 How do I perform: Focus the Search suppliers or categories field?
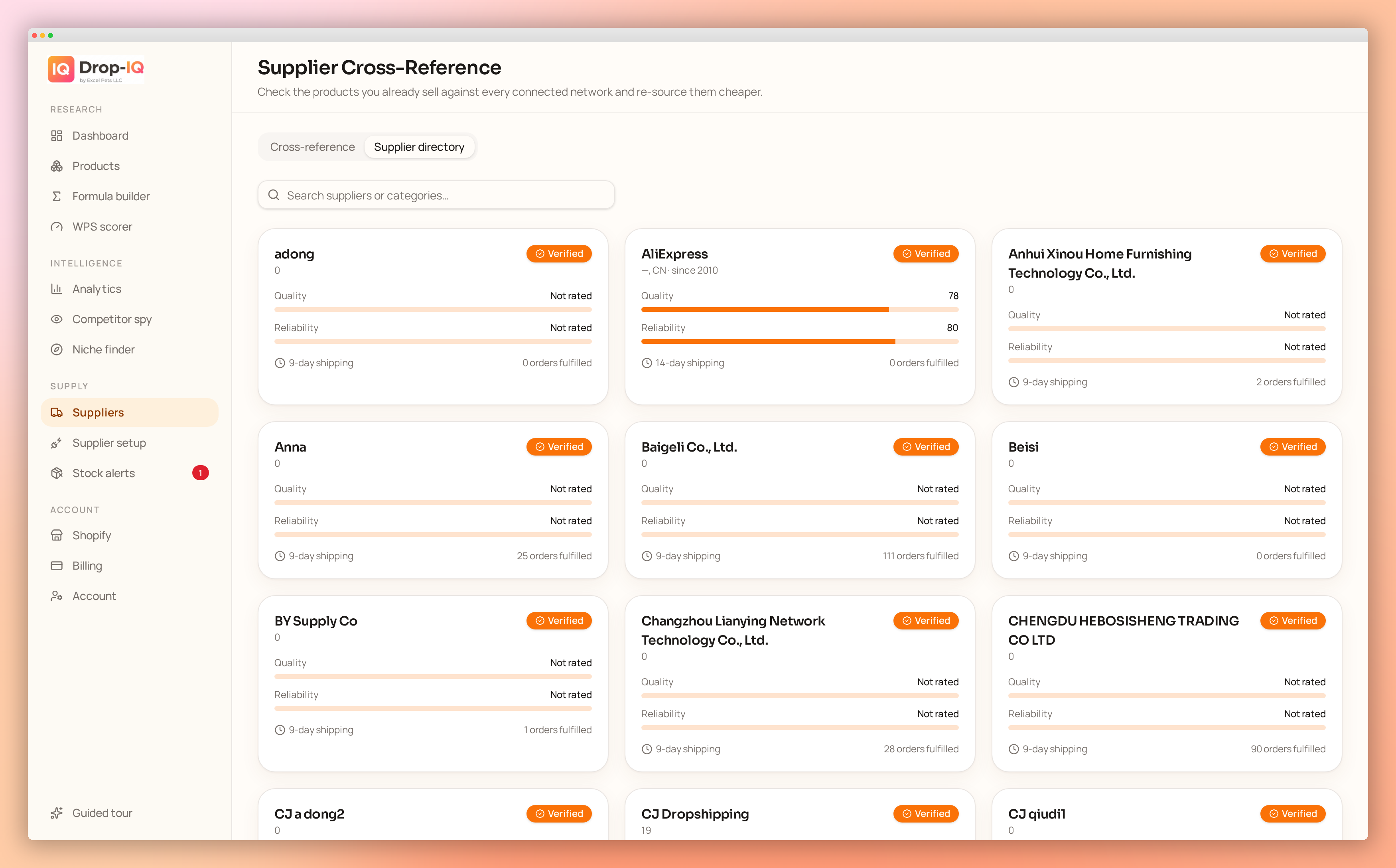click(436, 195)
